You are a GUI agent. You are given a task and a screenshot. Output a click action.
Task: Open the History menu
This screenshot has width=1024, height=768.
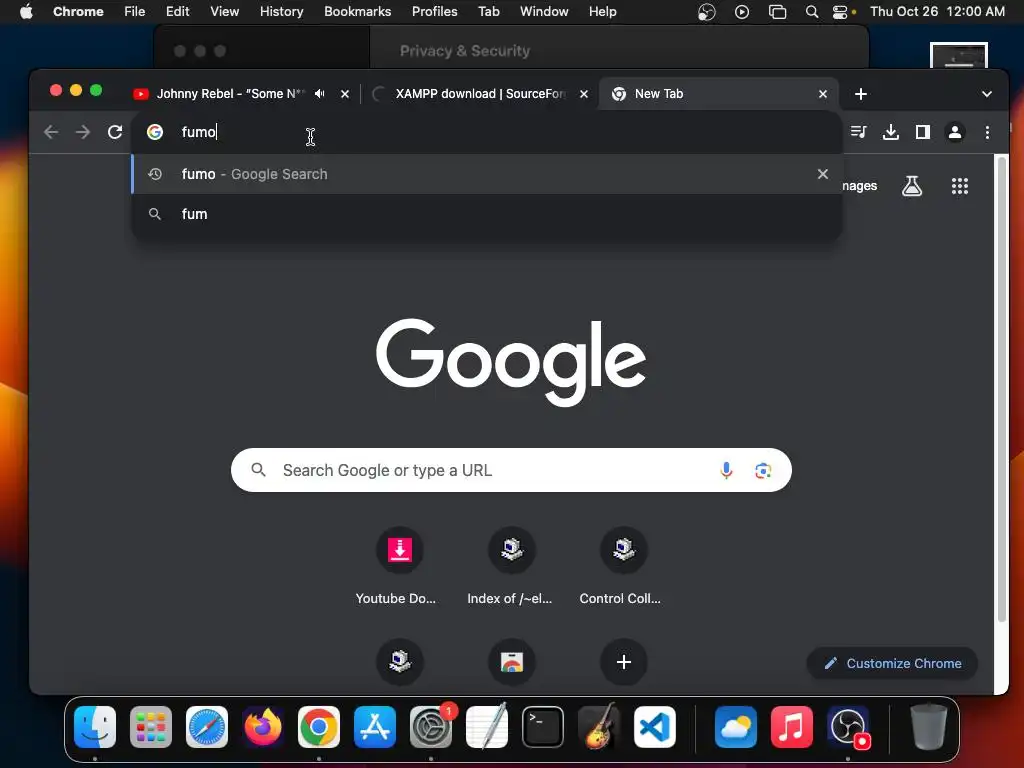pos(281,12)
